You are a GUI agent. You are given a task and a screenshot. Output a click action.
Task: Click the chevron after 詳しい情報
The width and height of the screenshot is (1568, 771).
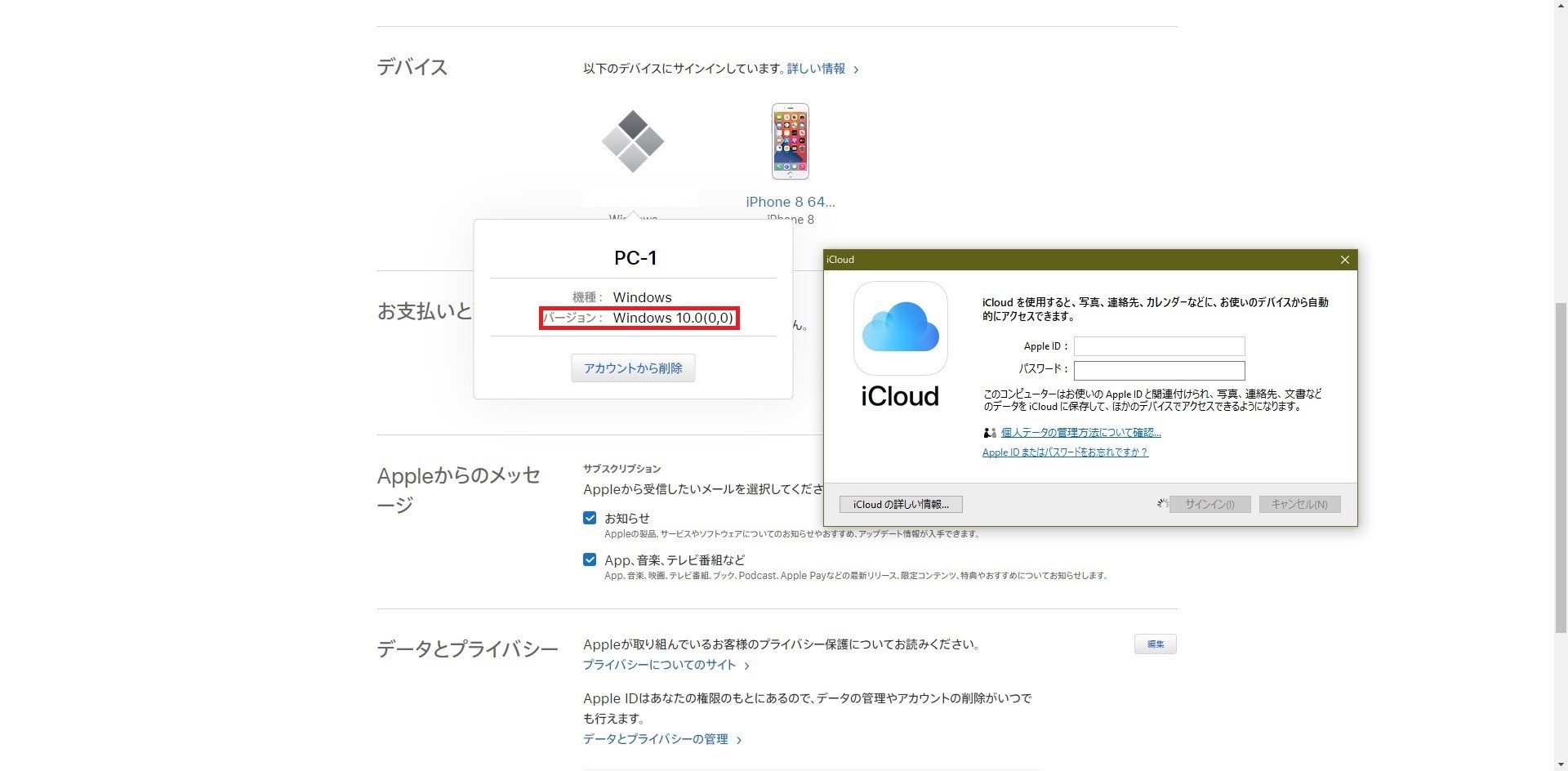pos(856,70)
